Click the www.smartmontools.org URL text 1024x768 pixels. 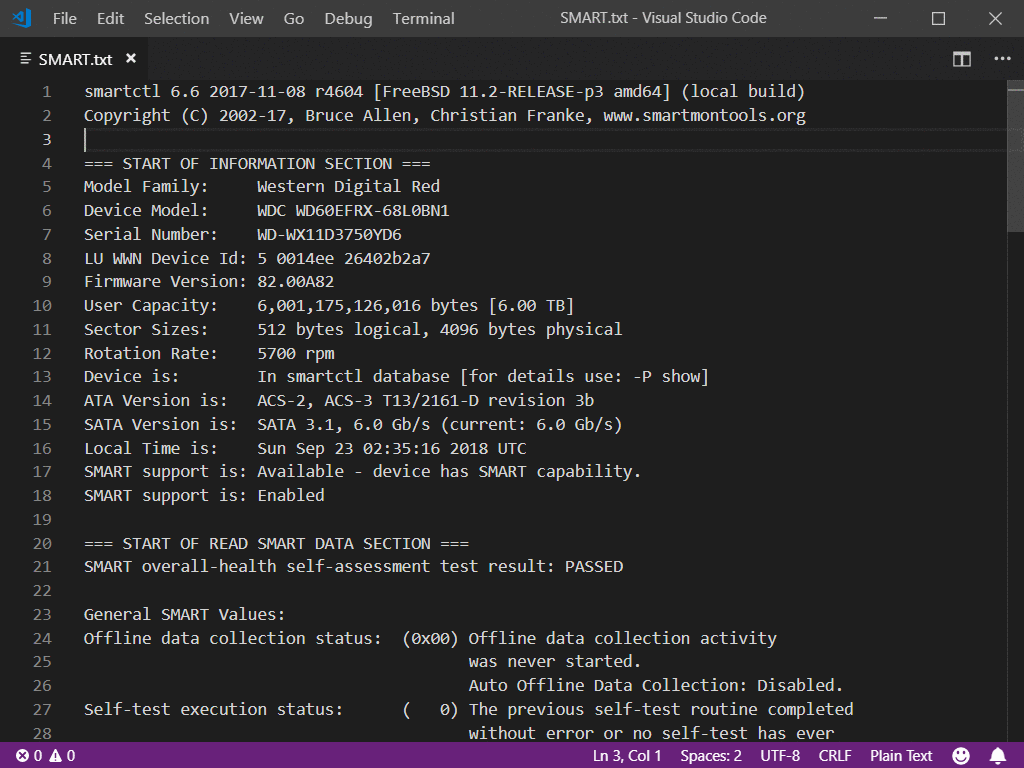pos(709,116)
